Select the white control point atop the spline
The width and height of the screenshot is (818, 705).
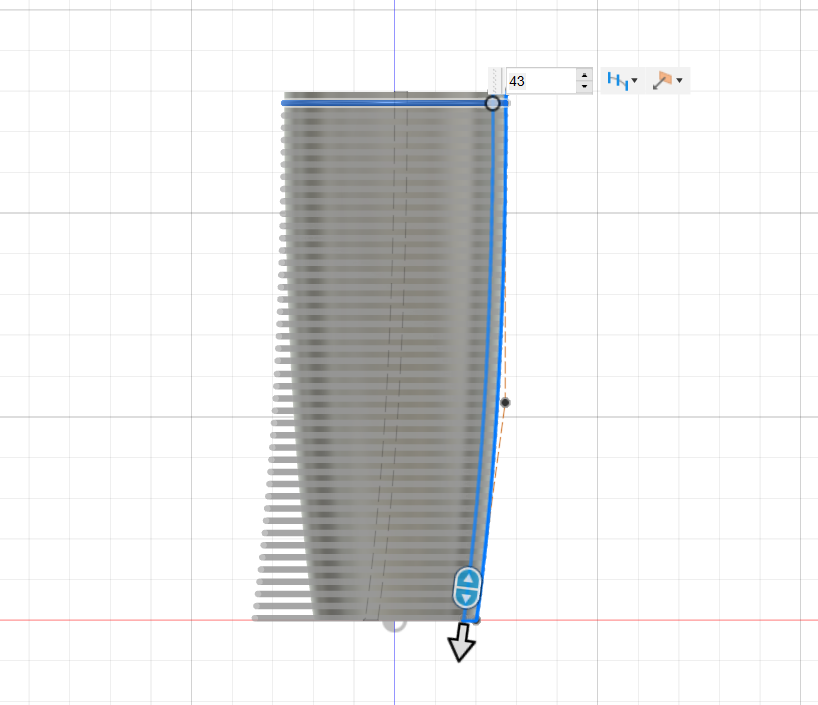[493, 104]
